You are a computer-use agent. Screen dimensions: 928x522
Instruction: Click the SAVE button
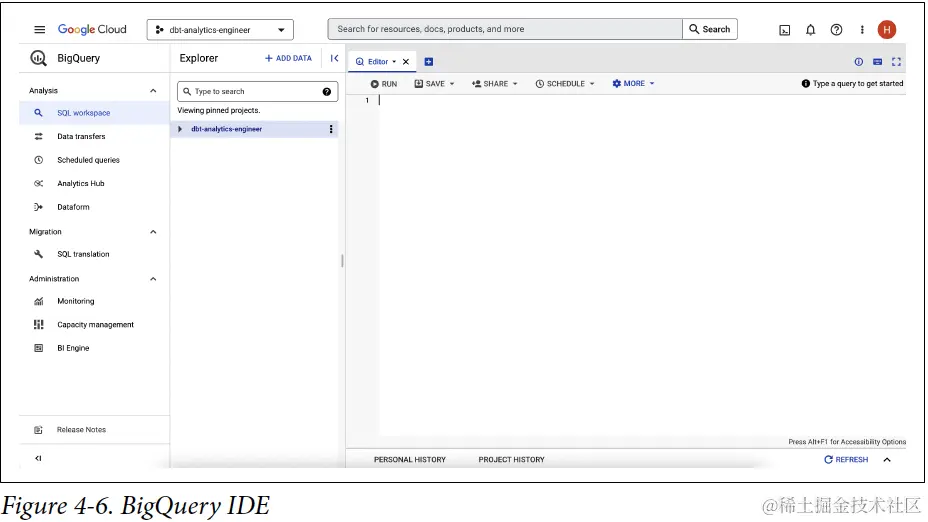click(x=430, y=84)
